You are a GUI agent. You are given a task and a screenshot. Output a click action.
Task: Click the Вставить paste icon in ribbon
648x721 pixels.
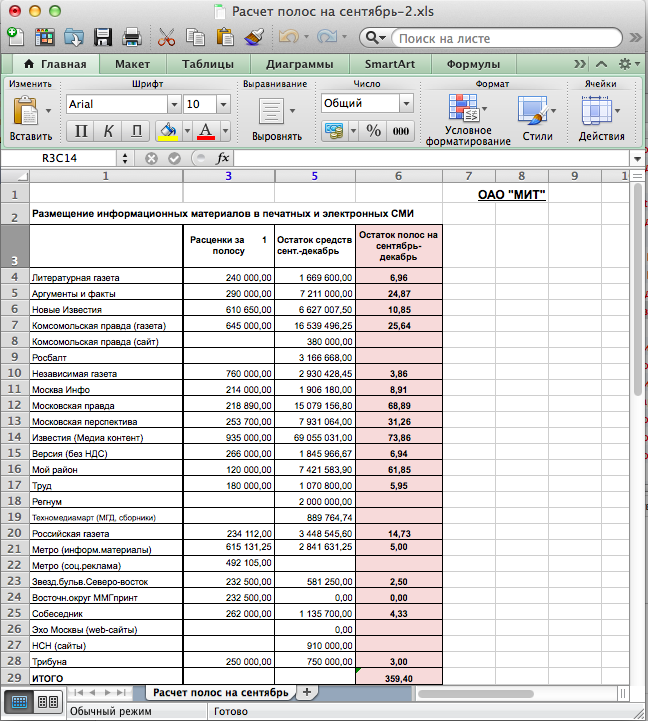pos(25,111)
